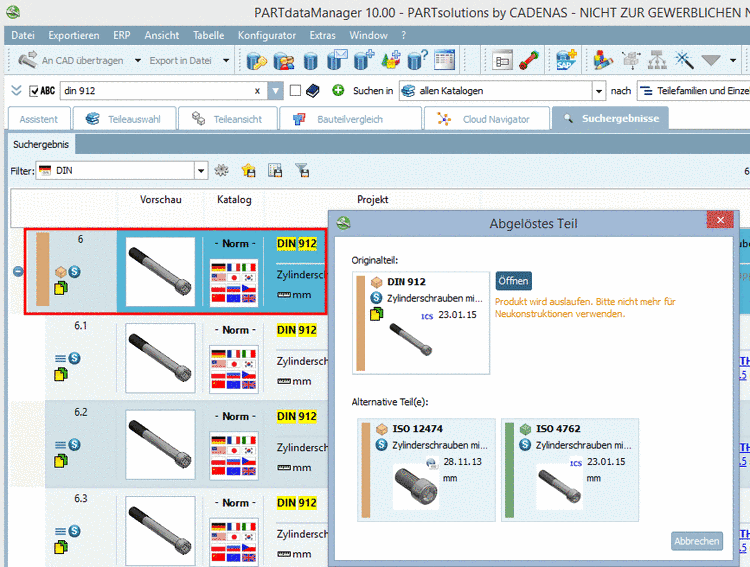Viewport: 750px width, 567px height.
Task: Toggle the ABC text search checkbox
Action: (34, 91)
